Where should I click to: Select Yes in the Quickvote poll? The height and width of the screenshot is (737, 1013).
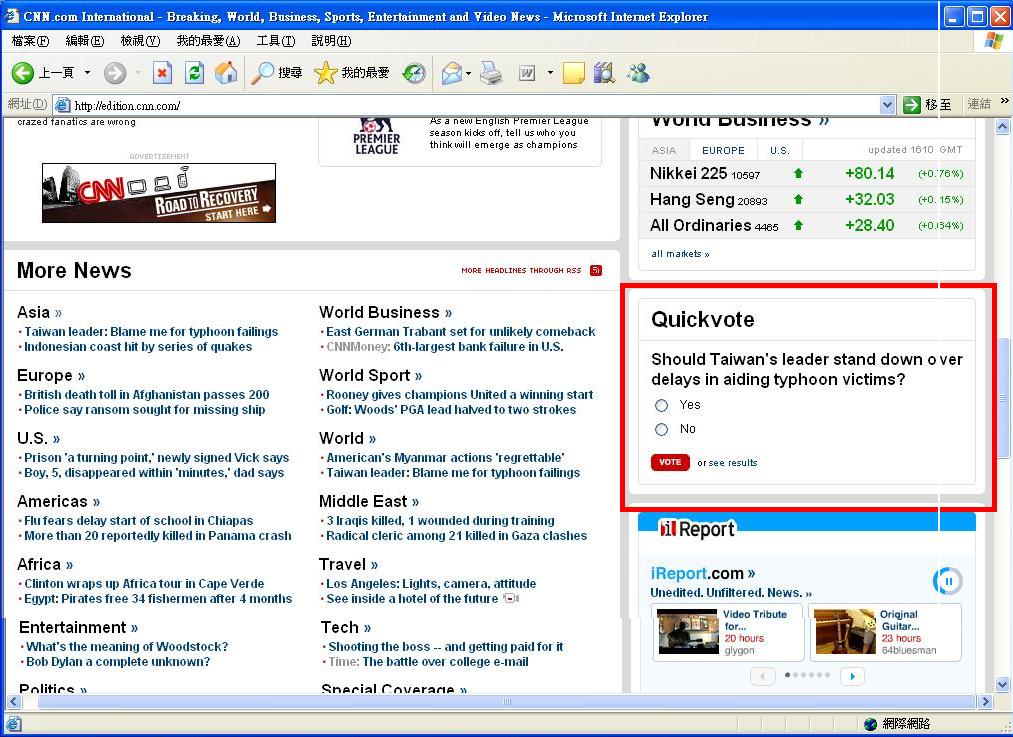coord(661,406)
